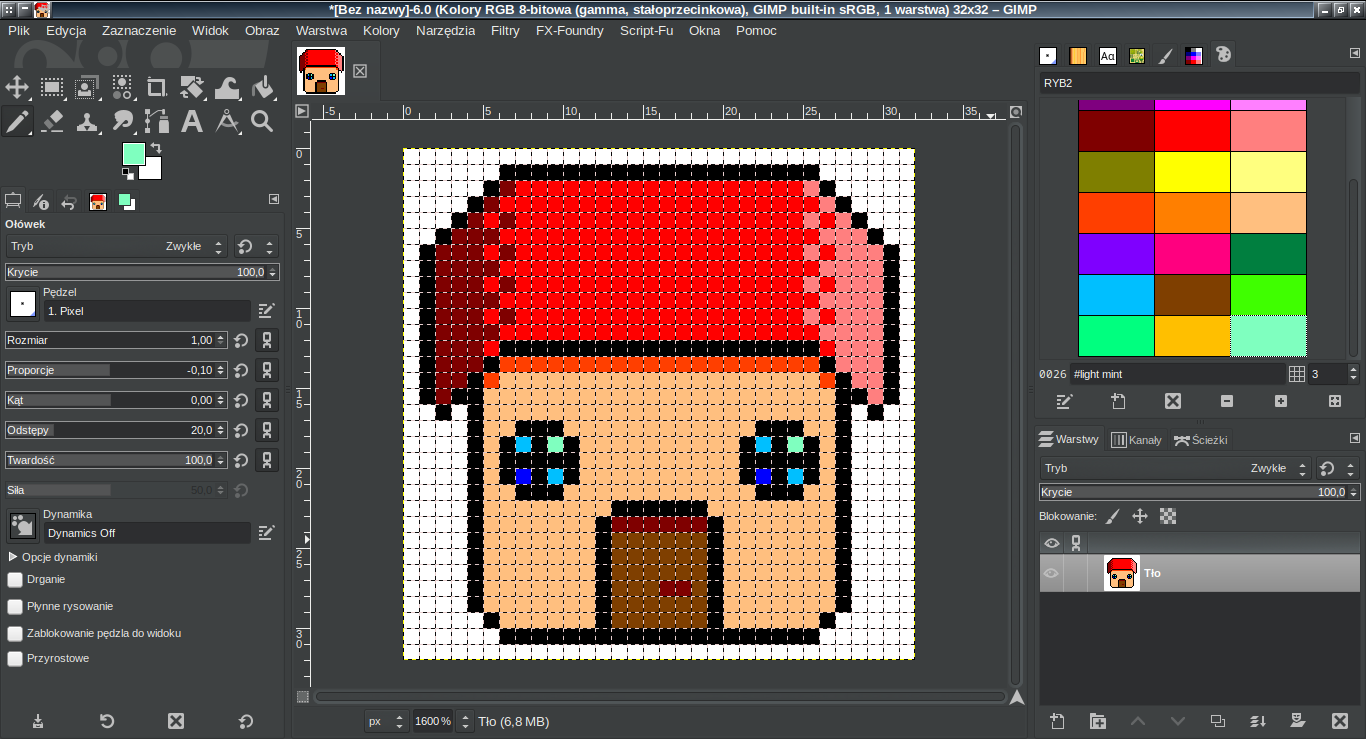The height and width of the screenshot is (739, 1366).
Task: Duplicate the layer Tło
Action: 1218,721
